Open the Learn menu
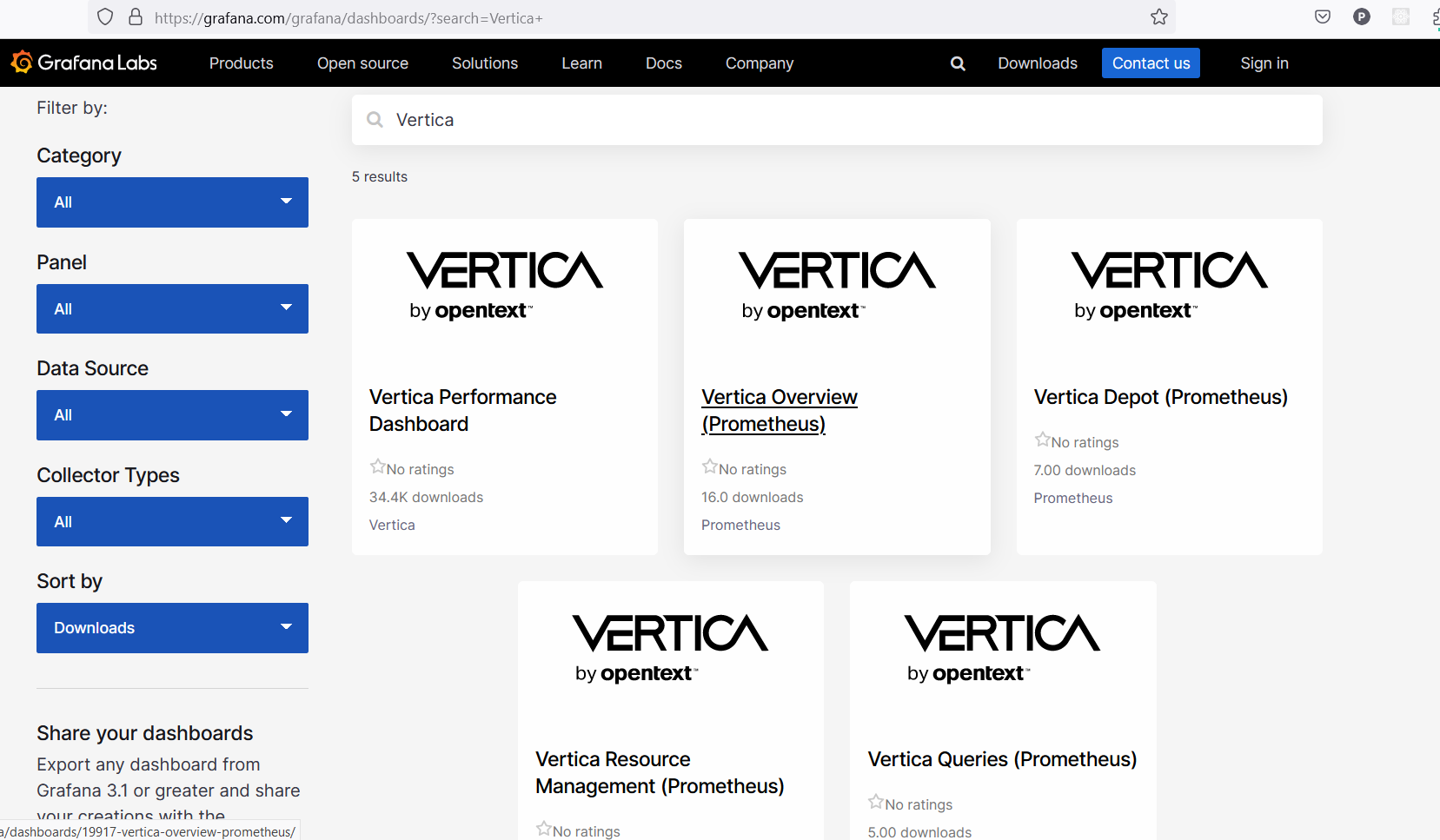1440x840 pixels. [x=581, y=63]
